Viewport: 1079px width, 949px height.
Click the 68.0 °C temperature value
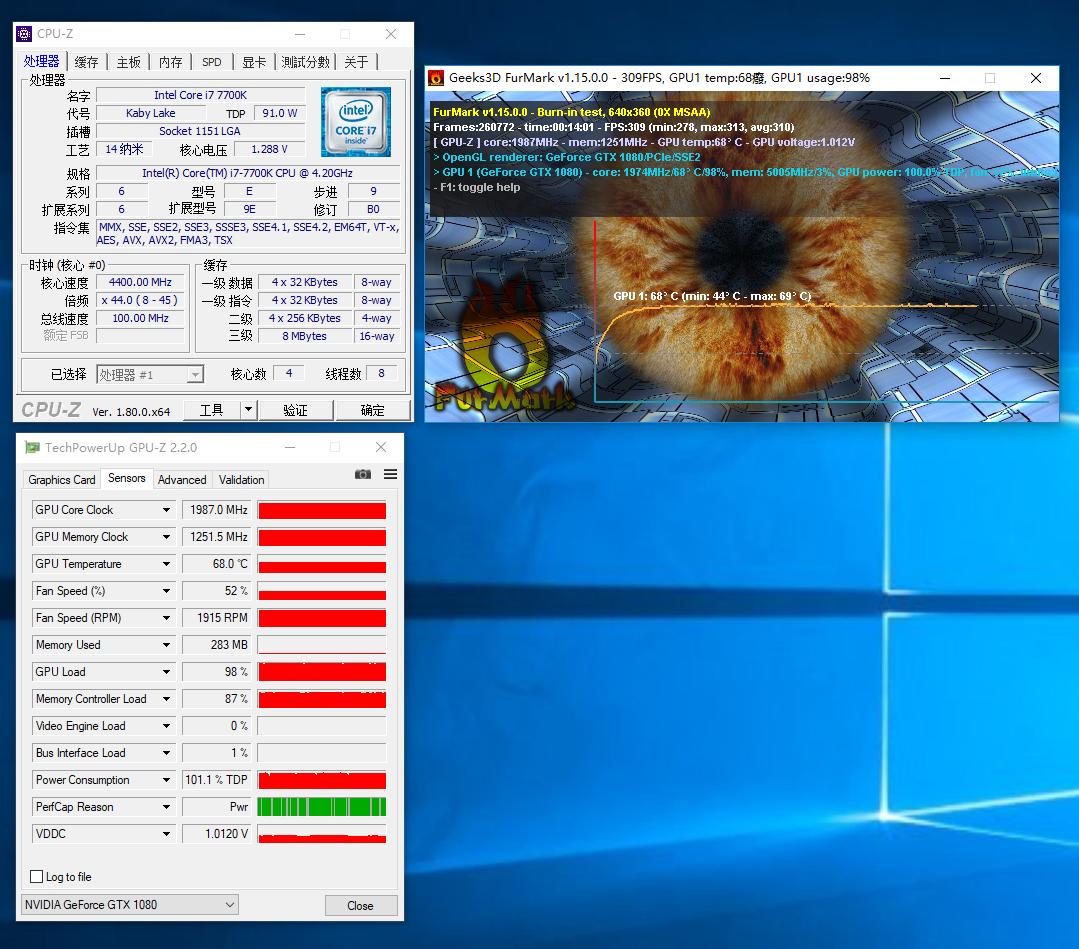pos(216,564)
